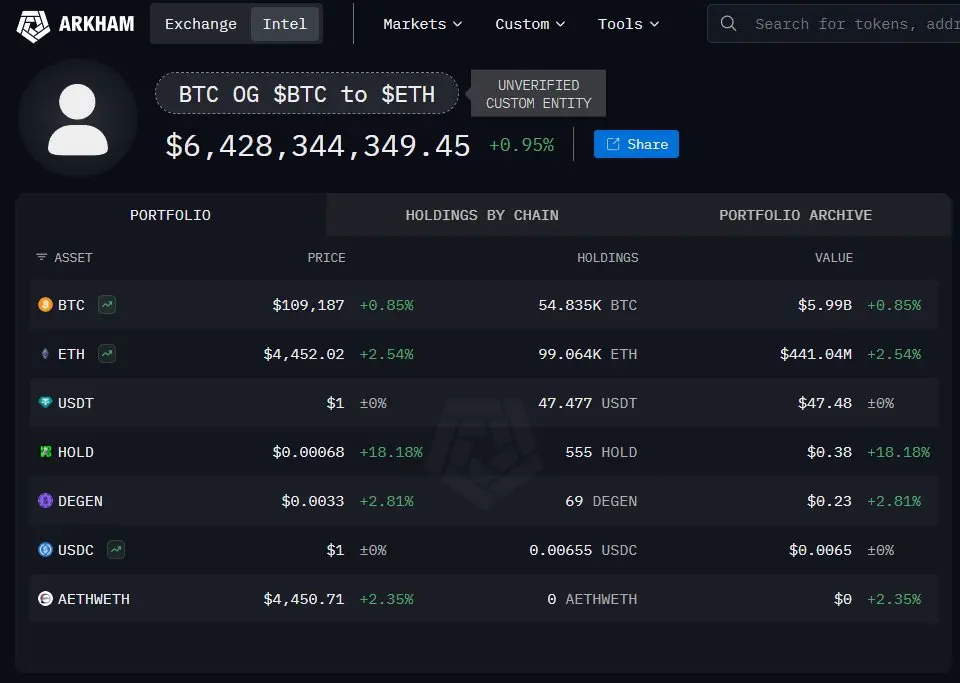Click the Share button
This screenshot has width=960, height=683.
pyautogui.click(x=636, y=144)
